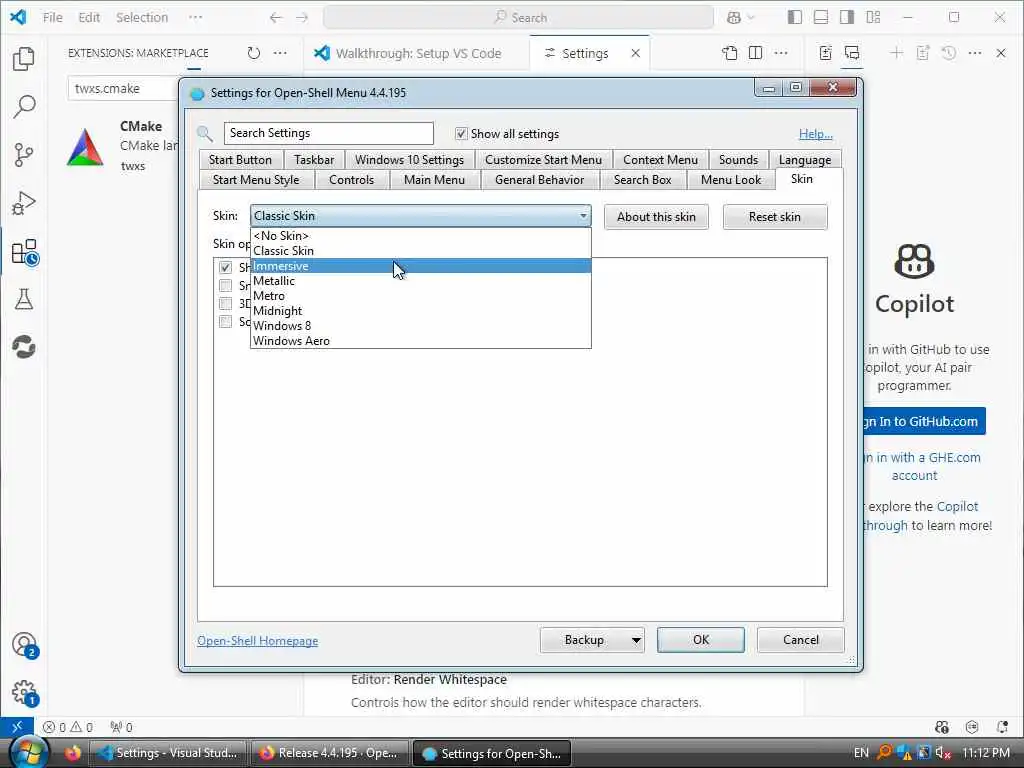Open the Backup button dropdown arrow
Viewport: 1024px width, 768px height.
(x=635, y=640)
